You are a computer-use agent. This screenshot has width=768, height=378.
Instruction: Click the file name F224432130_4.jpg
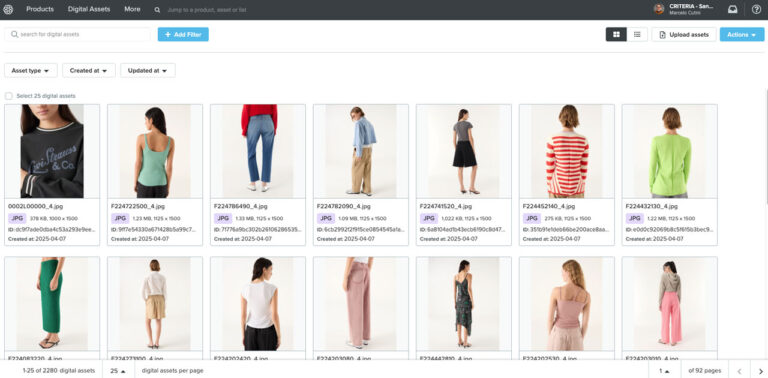coord(652,206)
